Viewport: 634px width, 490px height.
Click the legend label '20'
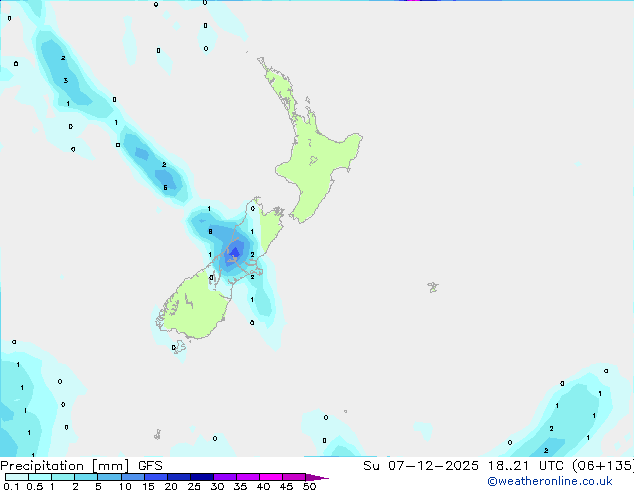171,486
